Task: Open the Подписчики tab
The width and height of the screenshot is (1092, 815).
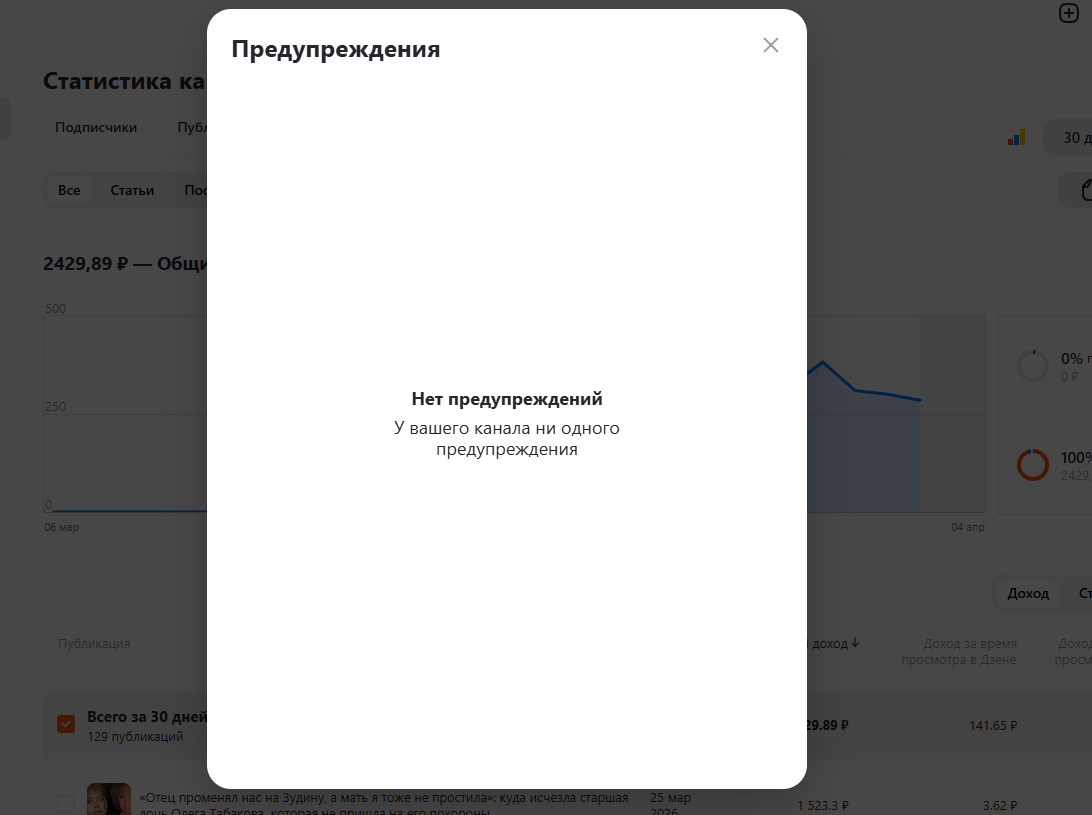Action: [96, 127]
